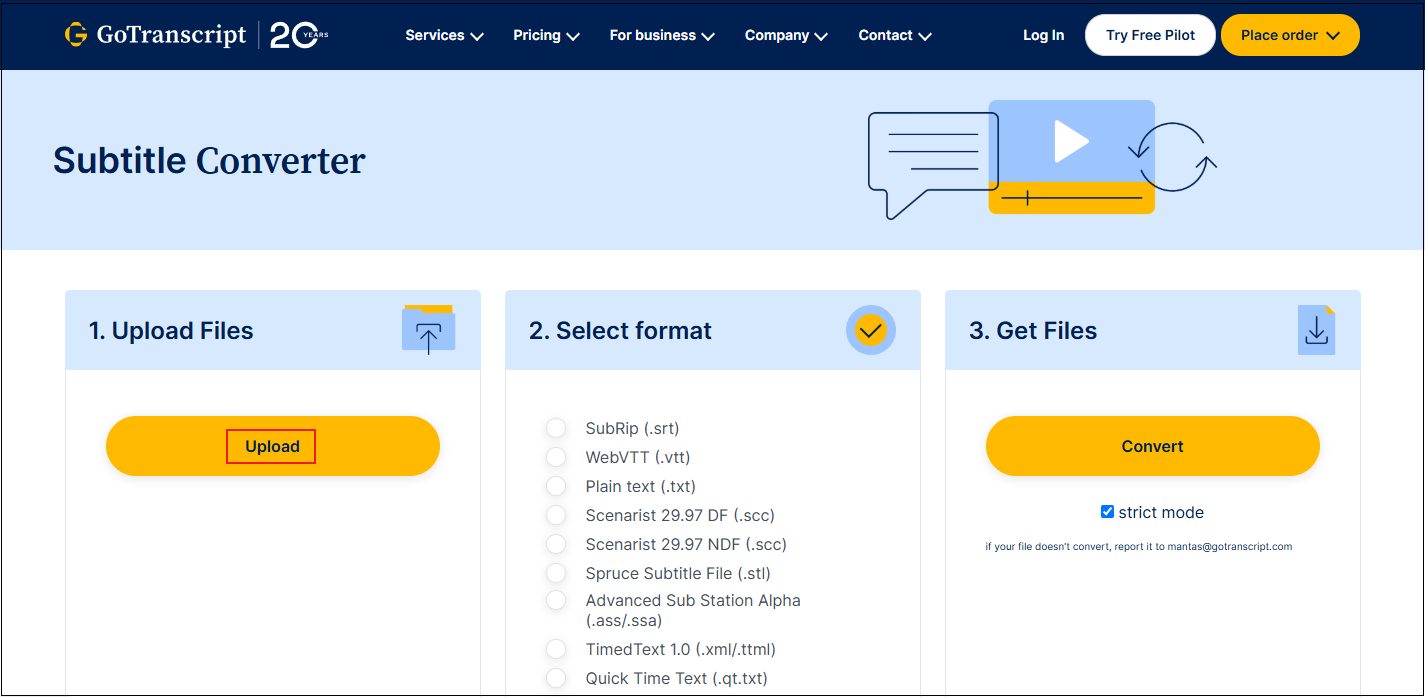Click the upload folder icon beside Upload Files
The height and width of the screenshot is (697, 1425).
pyautogui.click(x=429, y=330)
